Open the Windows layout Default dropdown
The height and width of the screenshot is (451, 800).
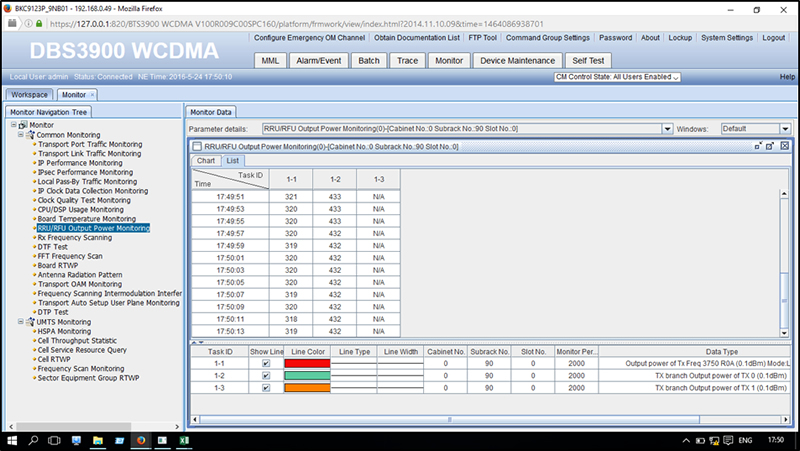coord(785,129)
